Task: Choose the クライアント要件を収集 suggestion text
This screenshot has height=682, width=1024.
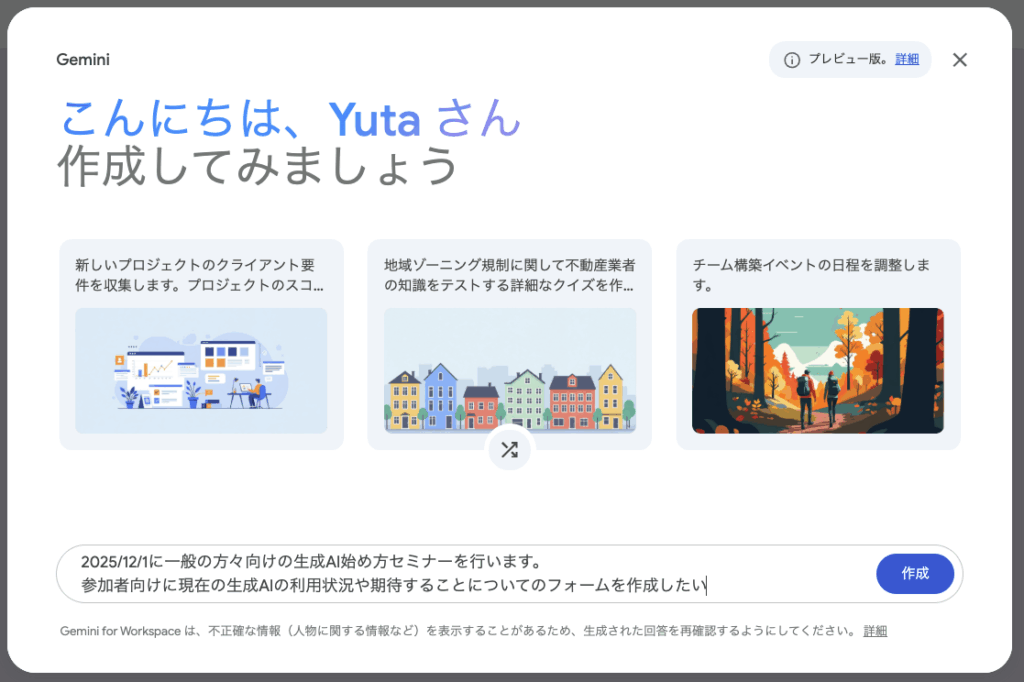Action: point(200,275)
